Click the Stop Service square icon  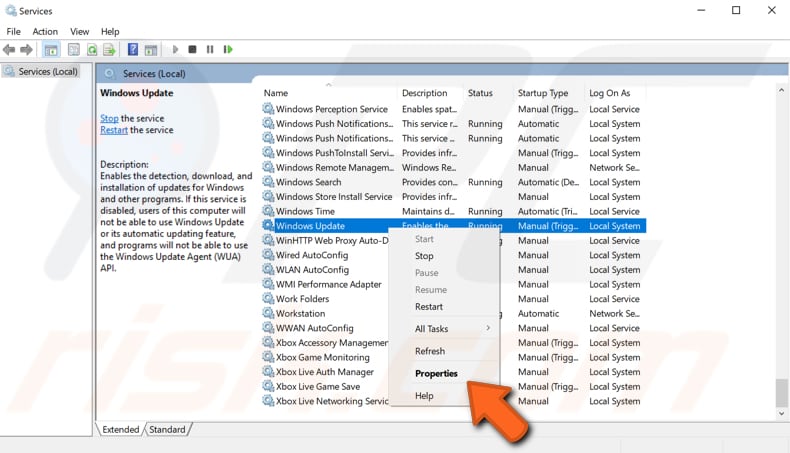tap(192, 49)
